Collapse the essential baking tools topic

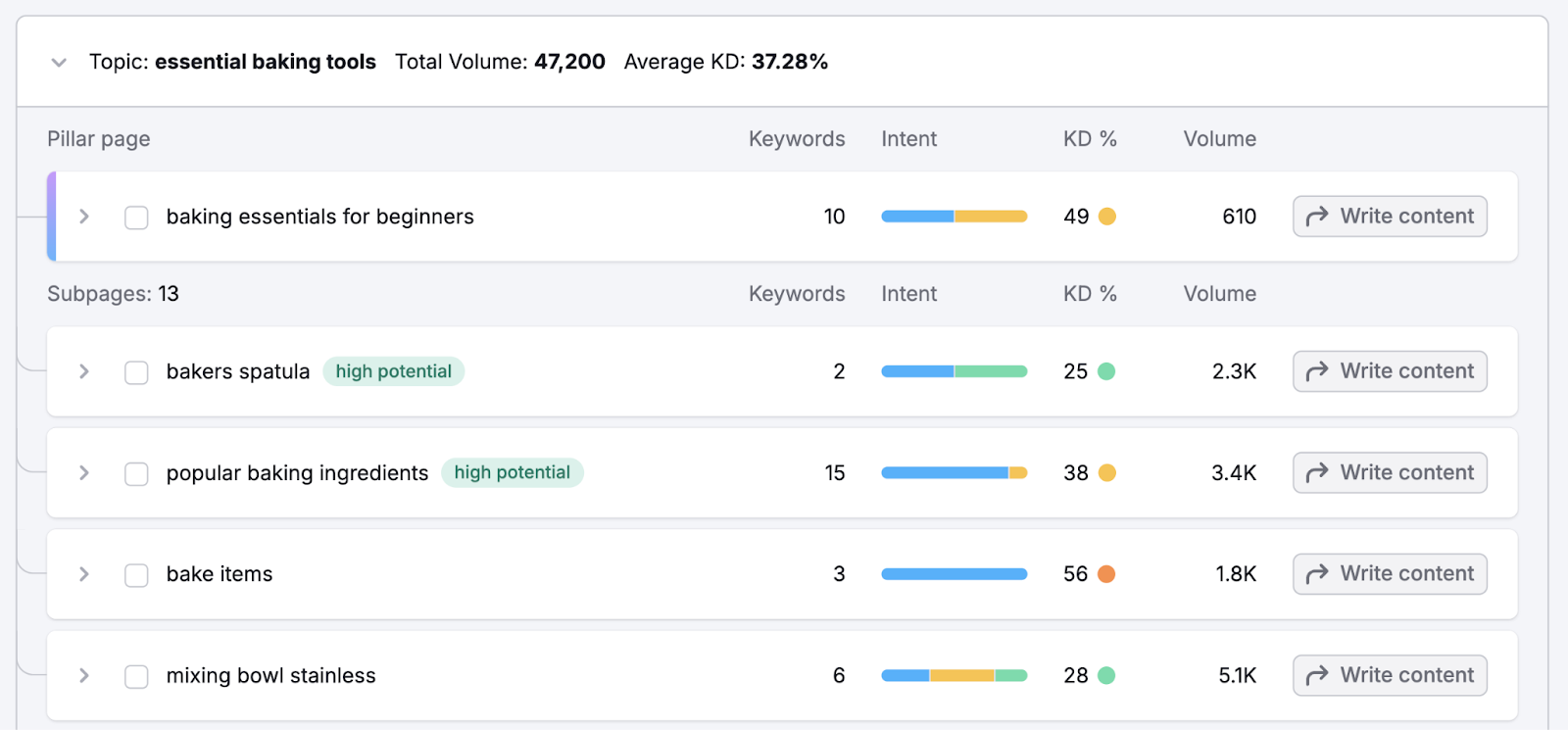pyautogui.click(x=59, y=63)
